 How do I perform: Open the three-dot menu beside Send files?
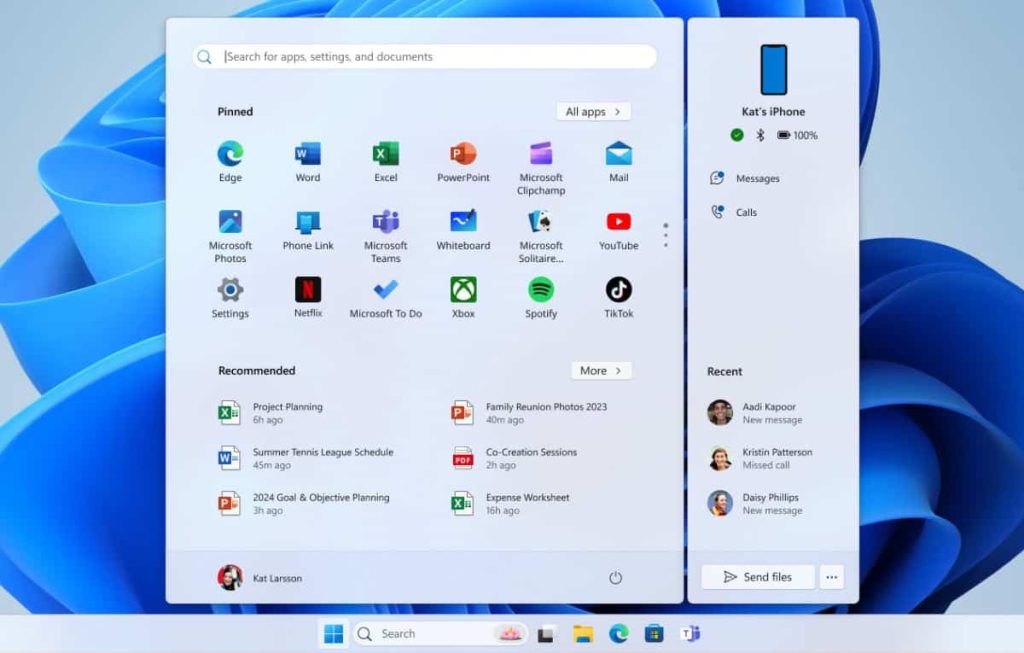point(831,577)
